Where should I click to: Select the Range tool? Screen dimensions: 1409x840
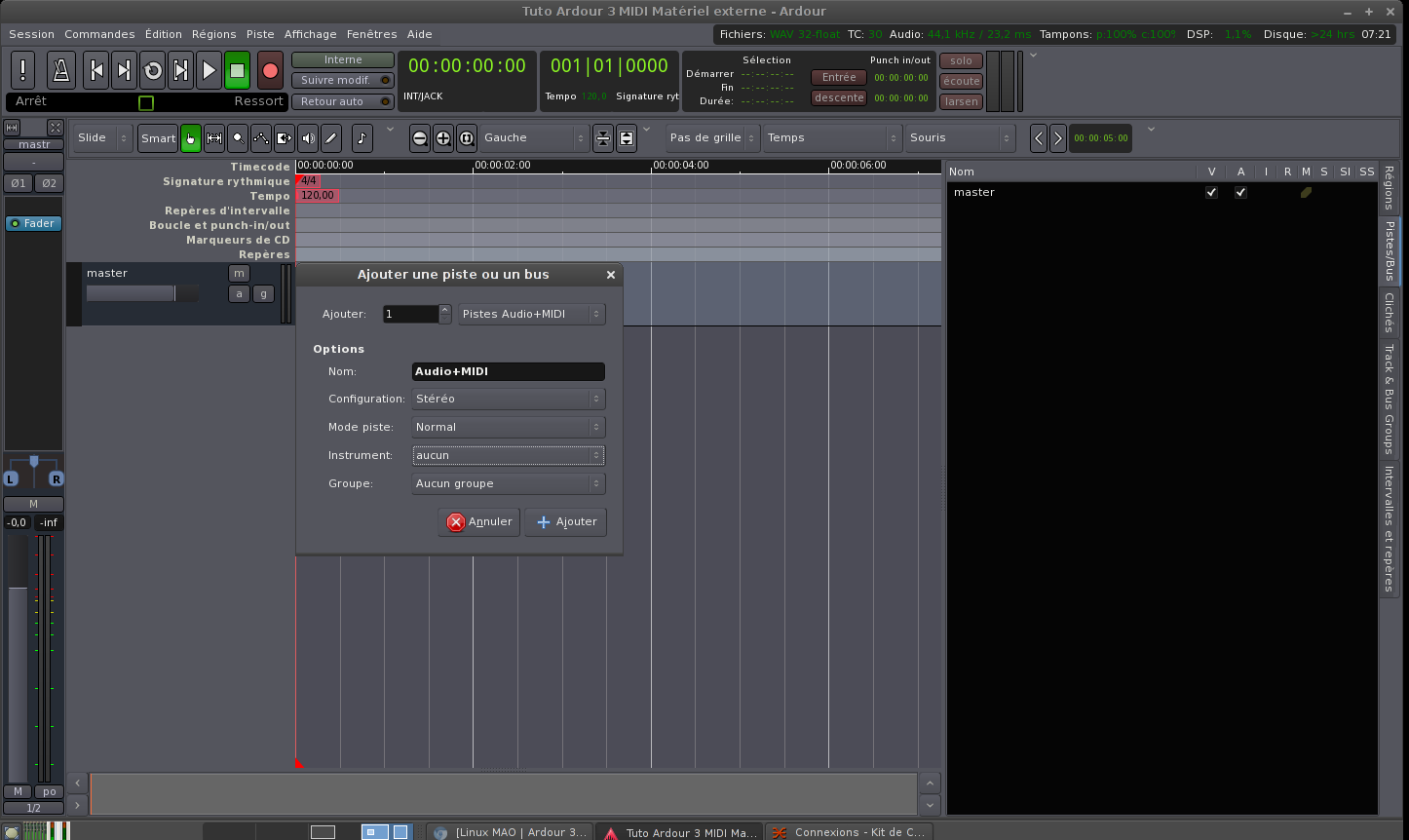click(x=214, y=138)
